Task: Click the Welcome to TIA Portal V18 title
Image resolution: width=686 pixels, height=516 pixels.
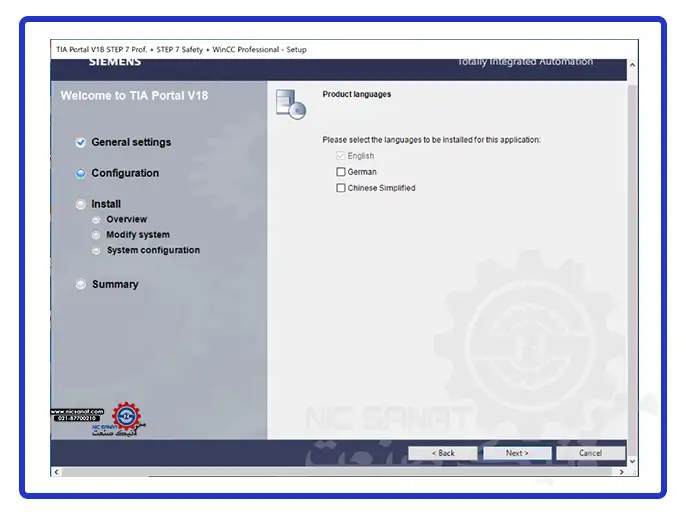Action: [134, 95]
